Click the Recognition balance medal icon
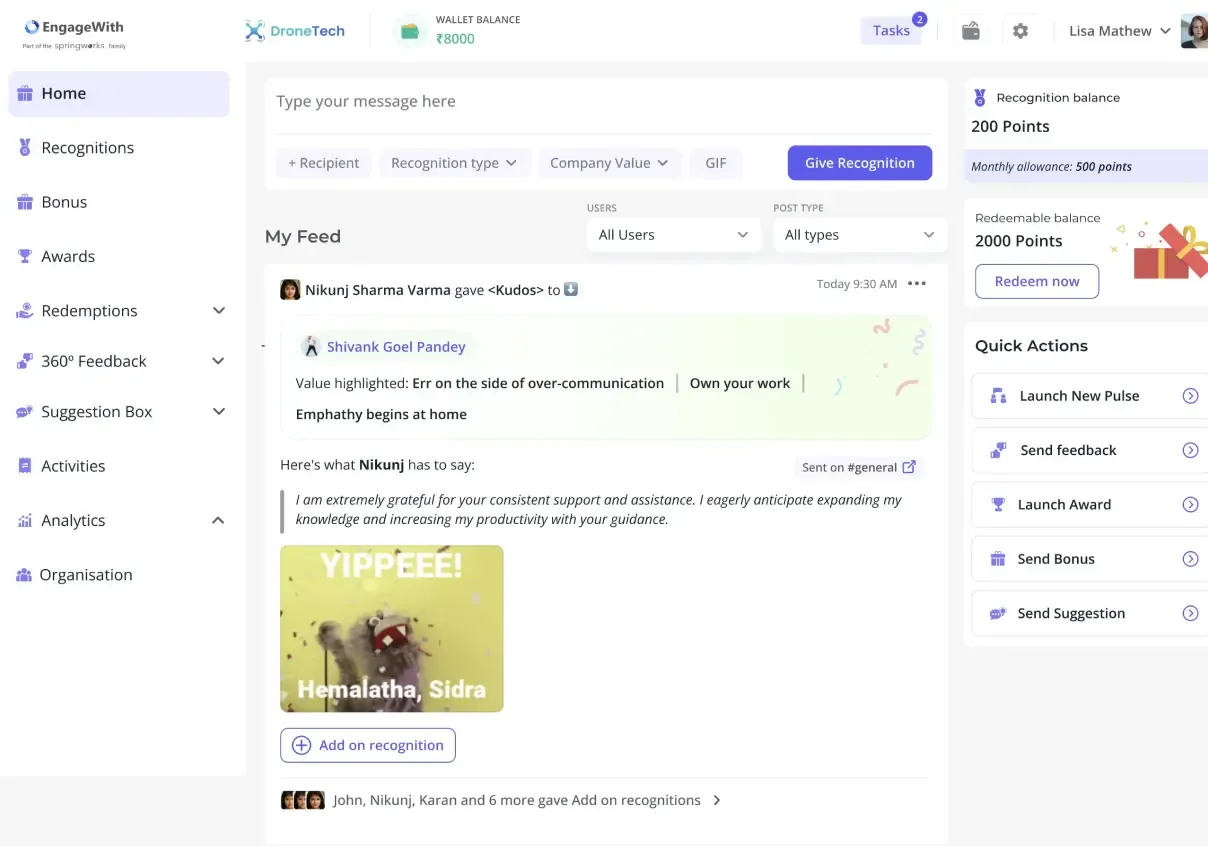The height and width of the screenshot is (846, 1208). [x=979, y=97]
